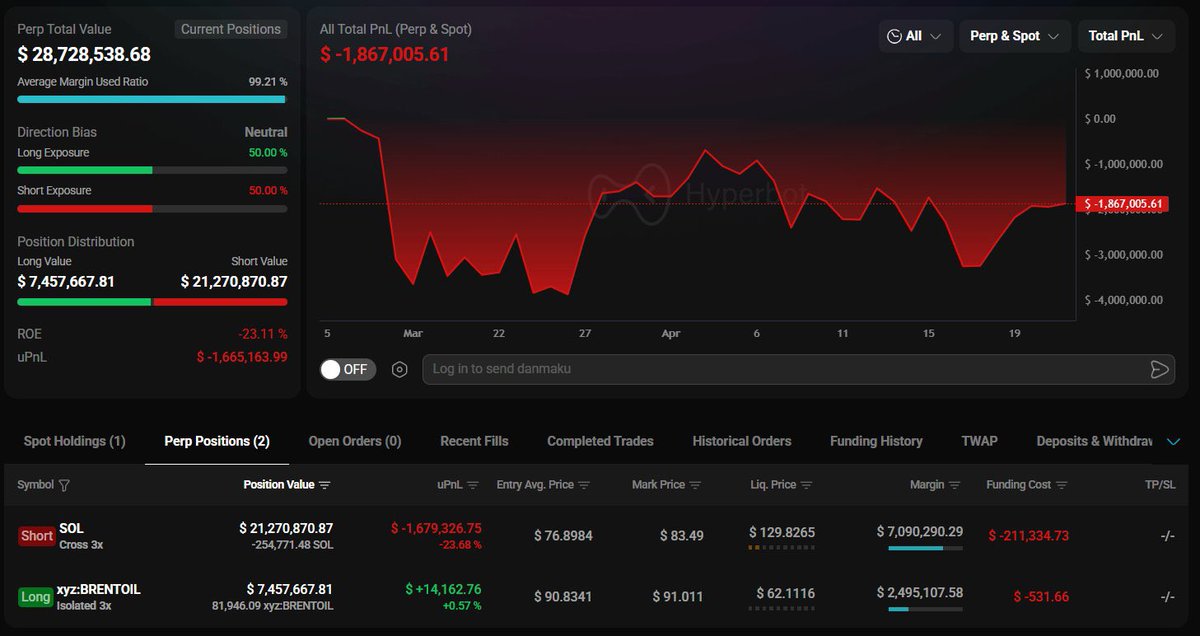Click the sort icon beside Mark Price

click(695, 485)
